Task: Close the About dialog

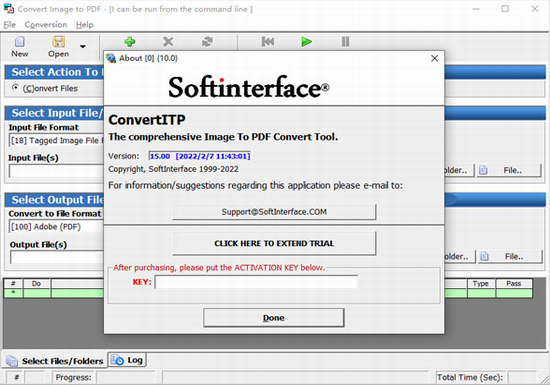Action: coord(434,59)
